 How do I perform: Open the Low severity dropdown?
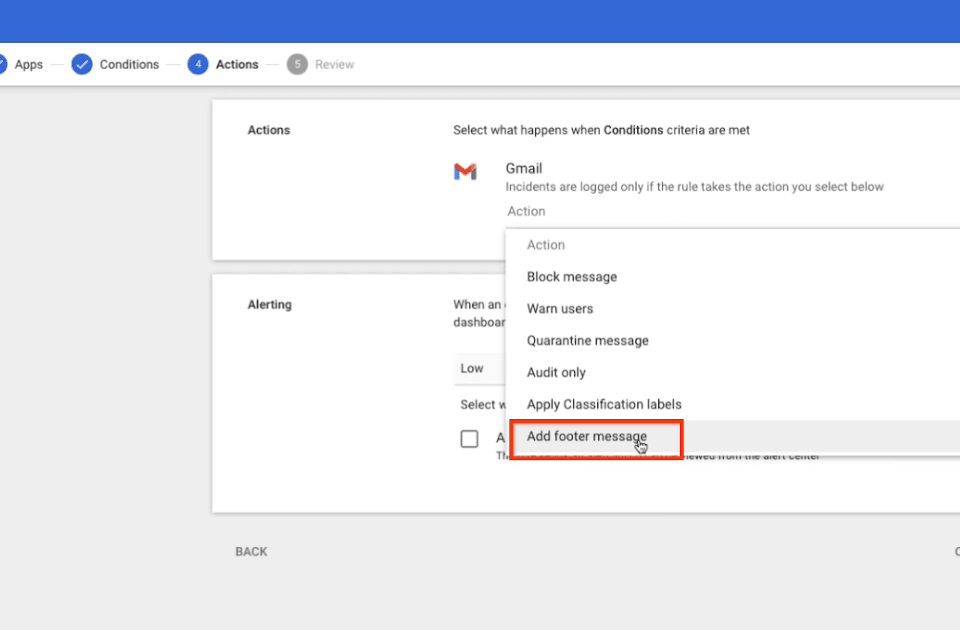pyautogui.click(x=480, y=368)
